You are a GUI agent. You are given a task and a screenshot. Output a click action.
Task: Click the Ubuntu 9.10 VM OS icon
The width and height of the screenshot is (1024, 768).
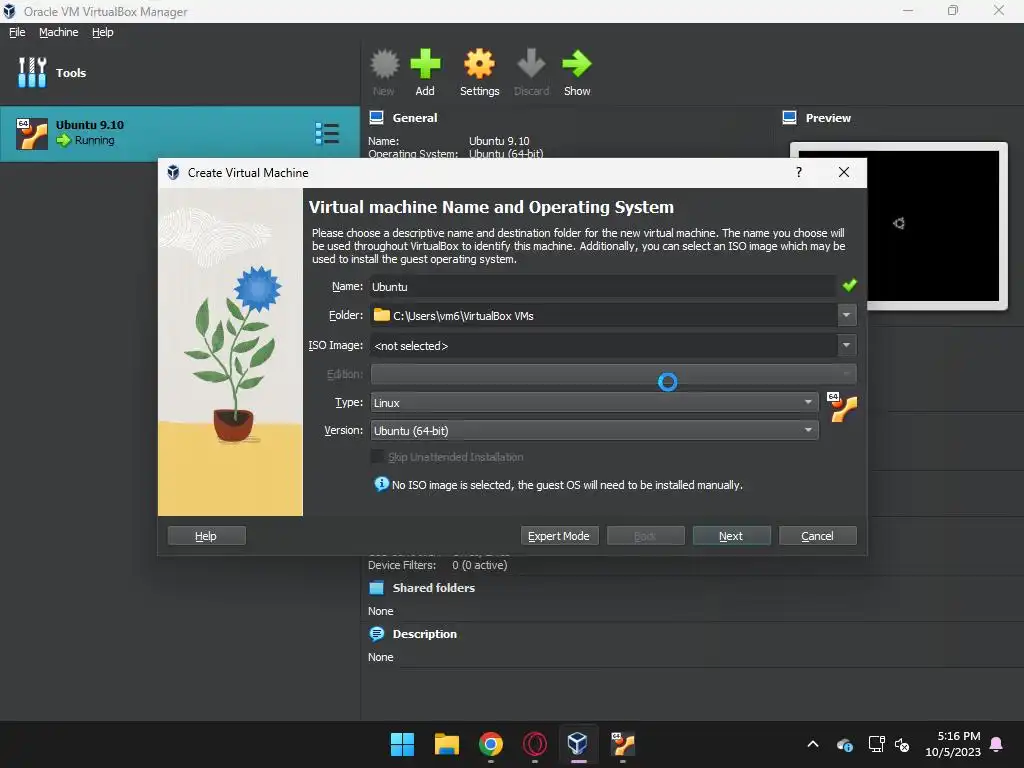pos(32,134)
